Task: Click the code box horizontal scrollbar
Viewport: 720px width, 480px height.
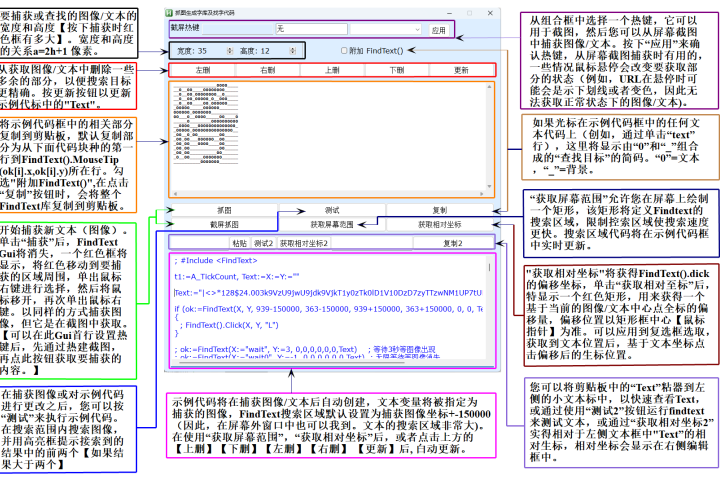Action: coord(328,362)
